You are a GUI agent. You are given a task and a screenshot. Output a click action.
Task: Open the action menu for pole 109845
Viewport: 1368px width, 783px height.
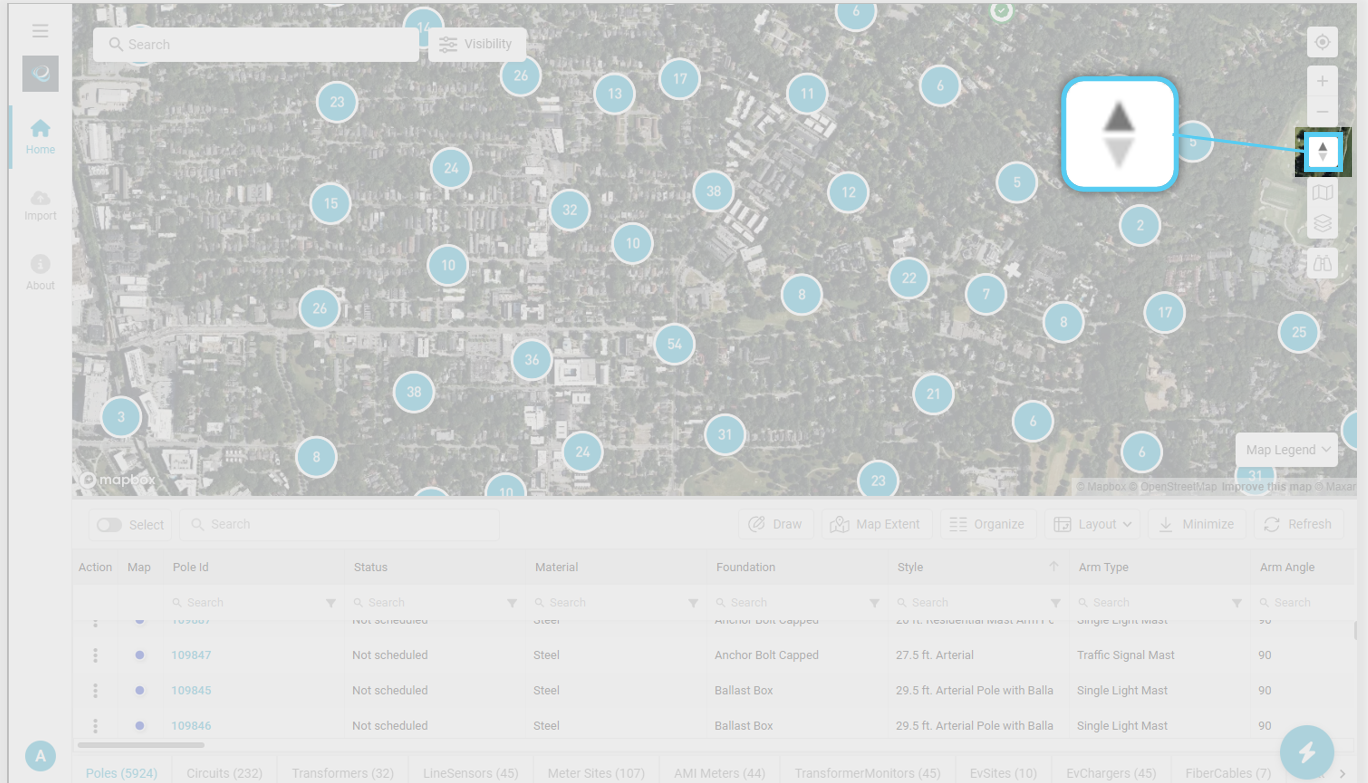pyautogui.click(x=95, y=690)
